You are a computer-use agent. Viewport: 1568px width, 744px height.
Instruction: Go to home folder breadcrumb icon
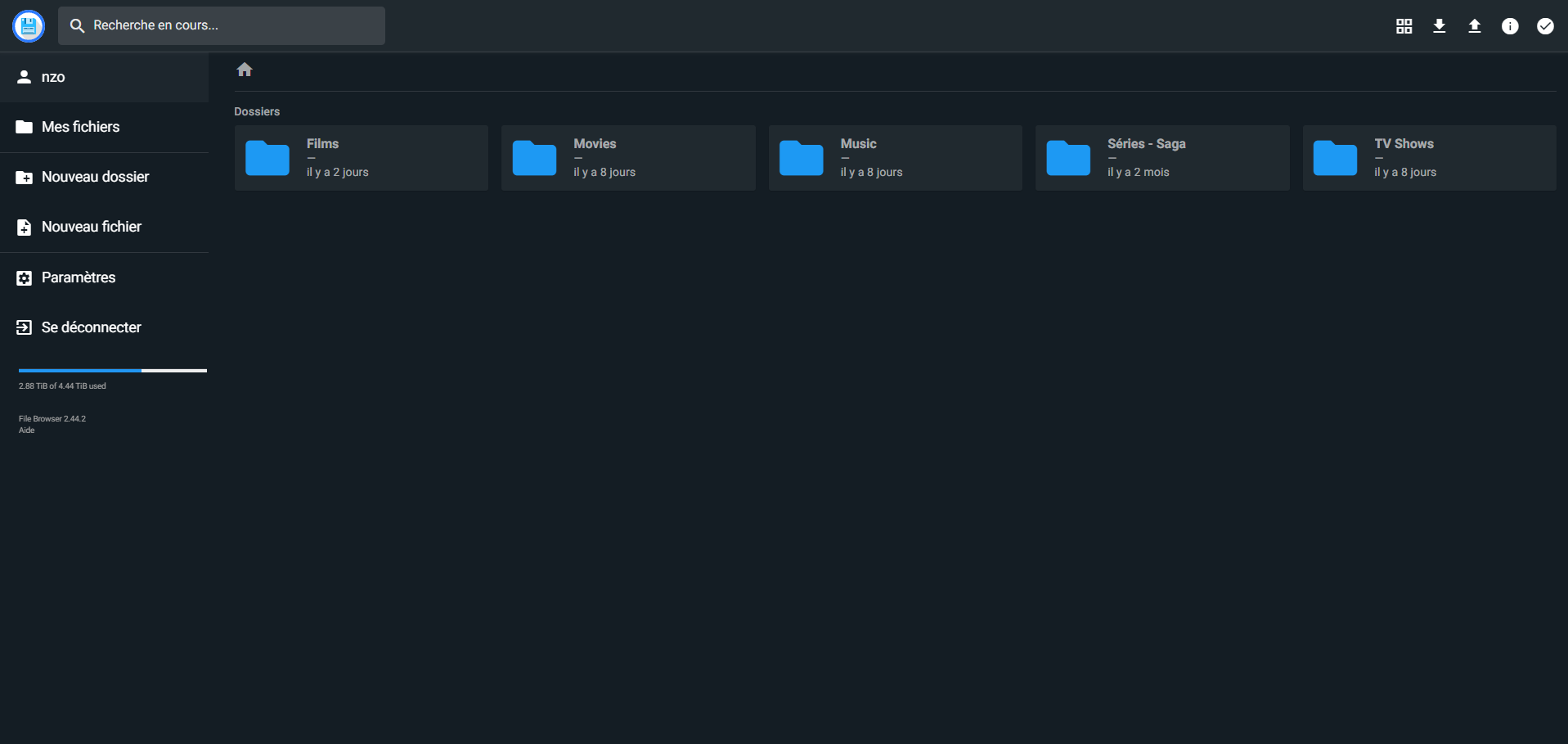tap(245, 70)
